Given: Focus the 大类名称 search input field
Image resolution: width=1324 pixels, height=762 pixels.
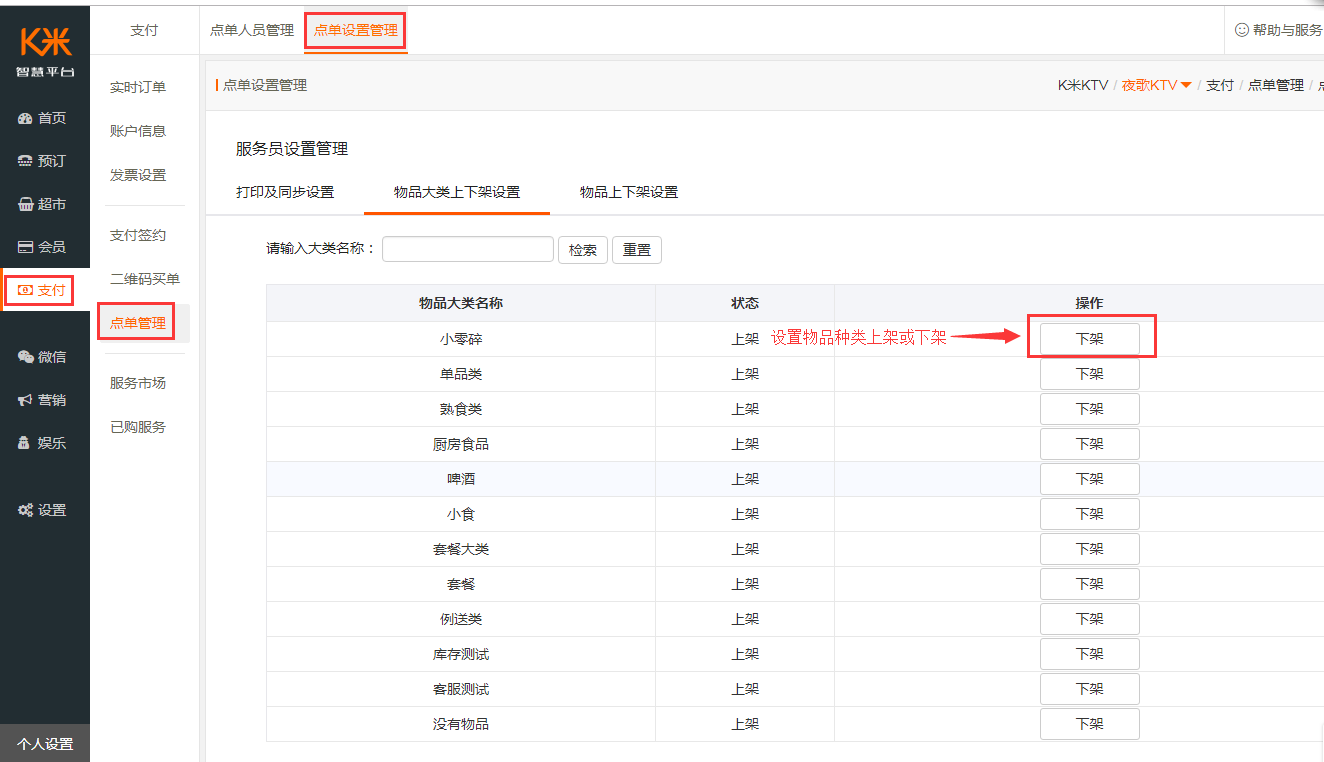Looking at the screenshot, I should (x=468, y=249).
